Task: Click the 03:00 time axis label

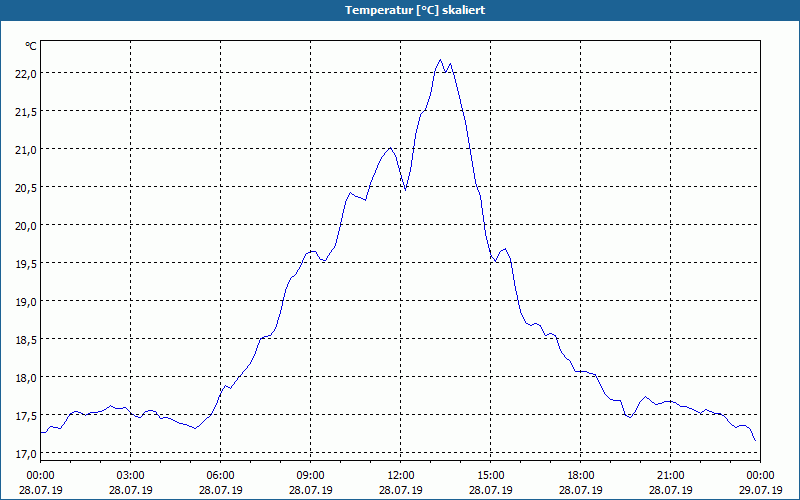Action: [131, 476]
